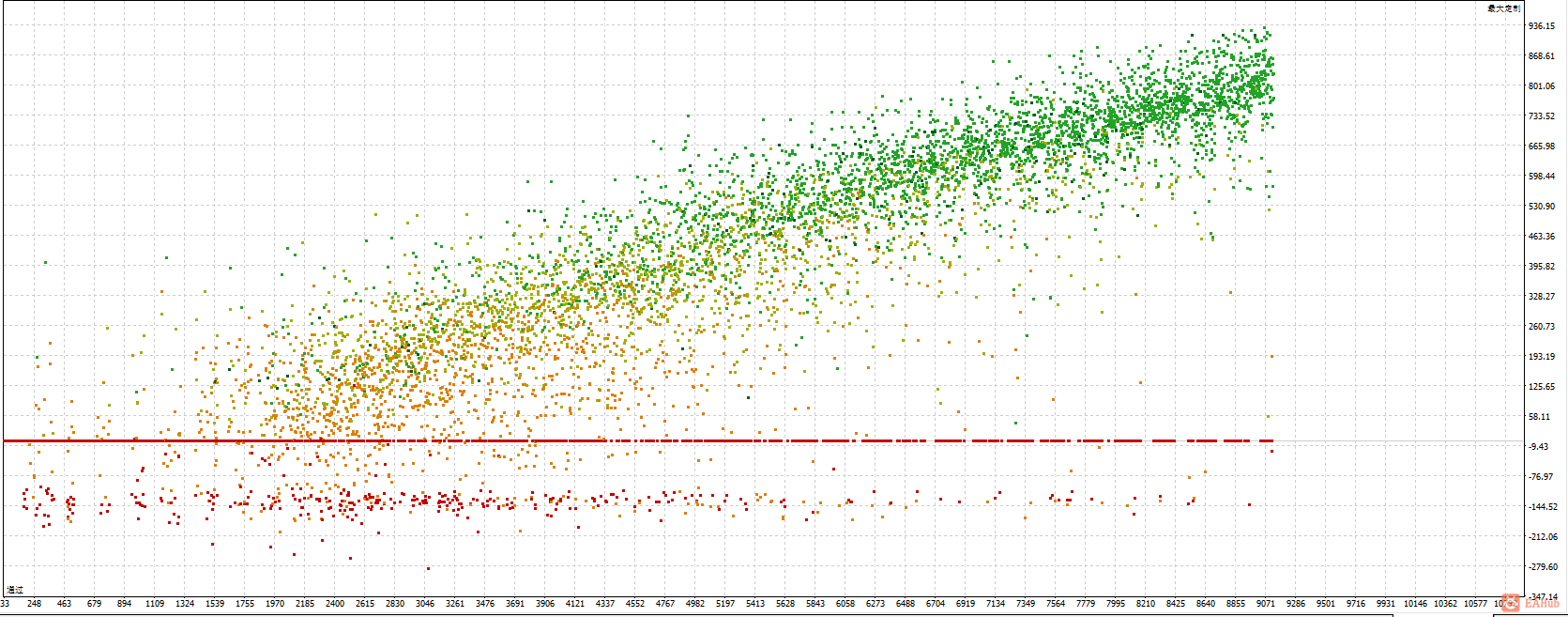This screenshot has height=617, width=1568.
Task: Click the 6488 X-axis label
Action: pyautogui.click(x=906, y=604)
